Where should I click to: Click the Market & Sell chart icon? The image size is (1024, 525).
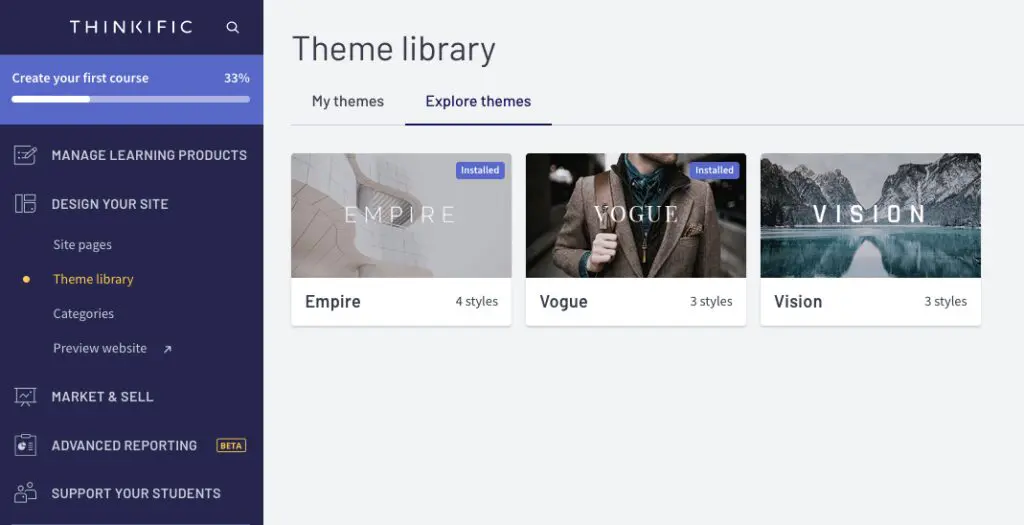(25, 396)
